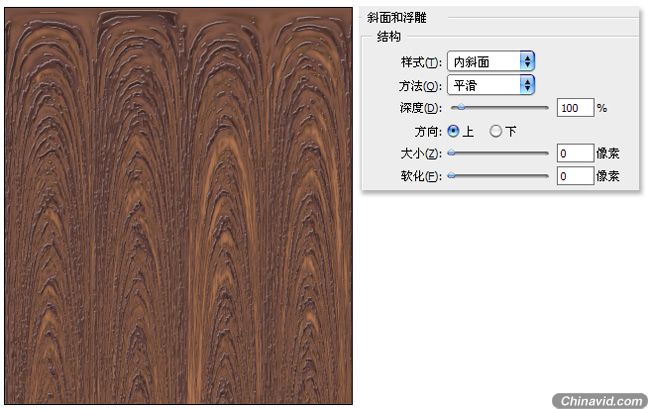Click the 方法(Q) label
The width and height of the screenshot is (650, 409).
[420, 86]
